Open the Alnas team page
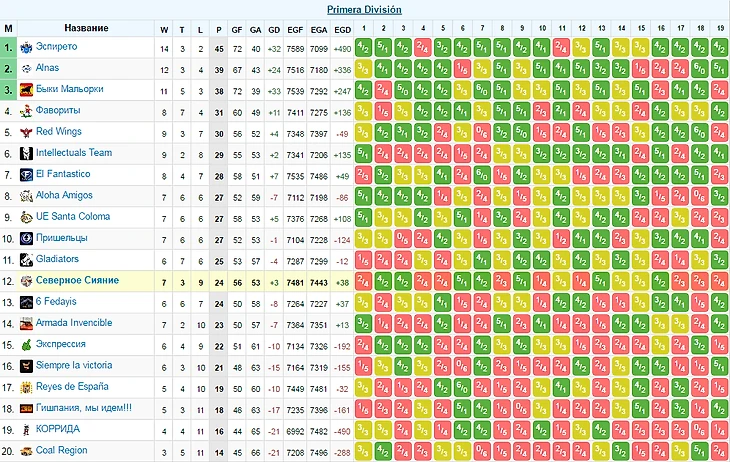Screen dimensions: 730x462 pos(47,68)
